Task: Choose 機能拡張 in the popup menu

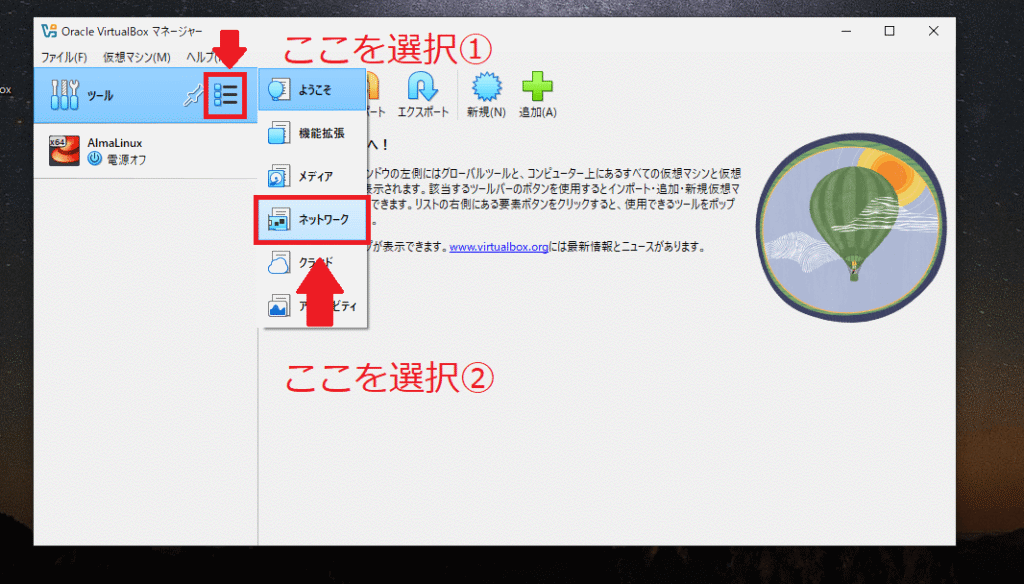Action: coord(312,133)
